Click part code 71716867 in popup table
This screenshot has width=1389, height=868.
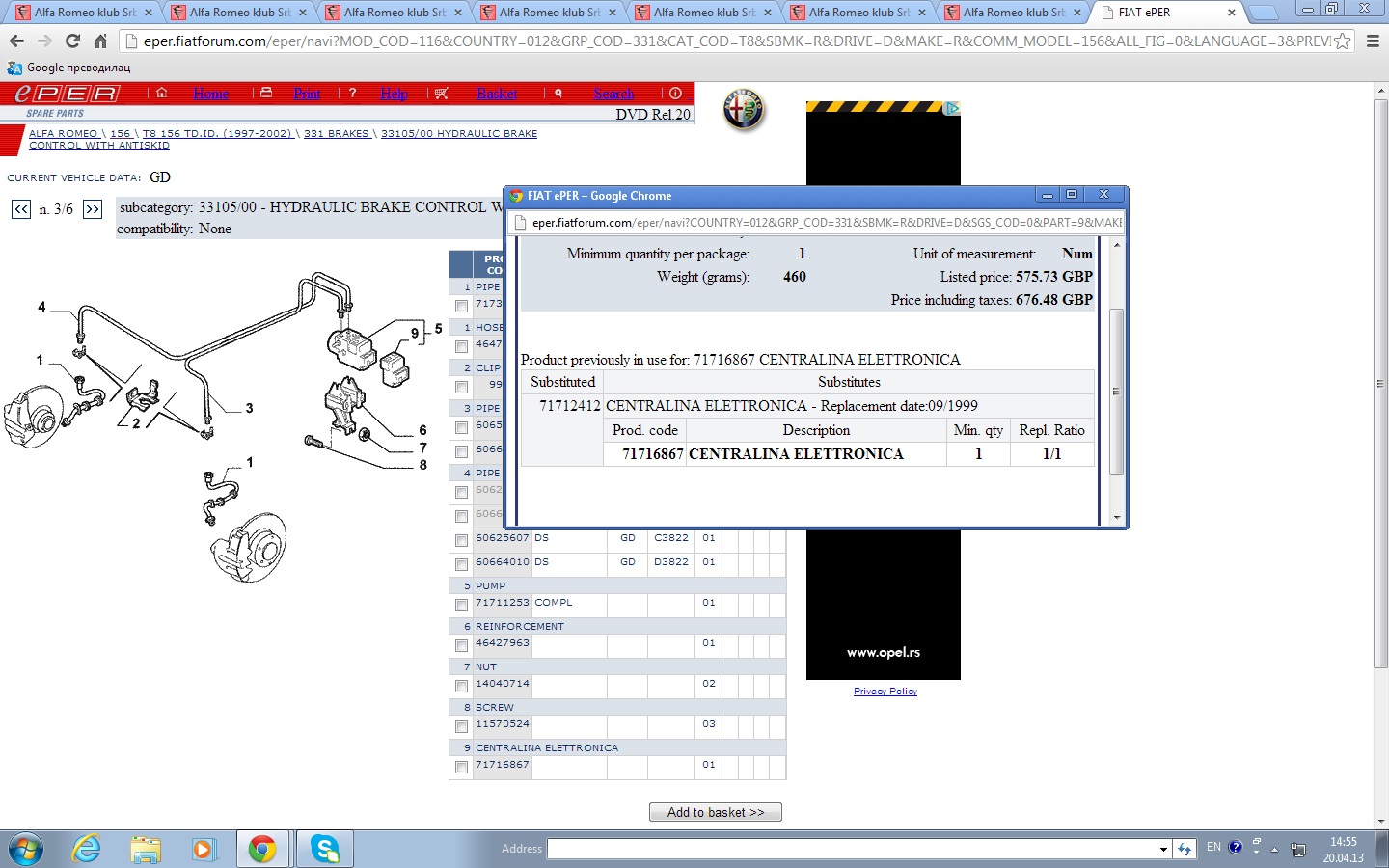pos(652,454)
